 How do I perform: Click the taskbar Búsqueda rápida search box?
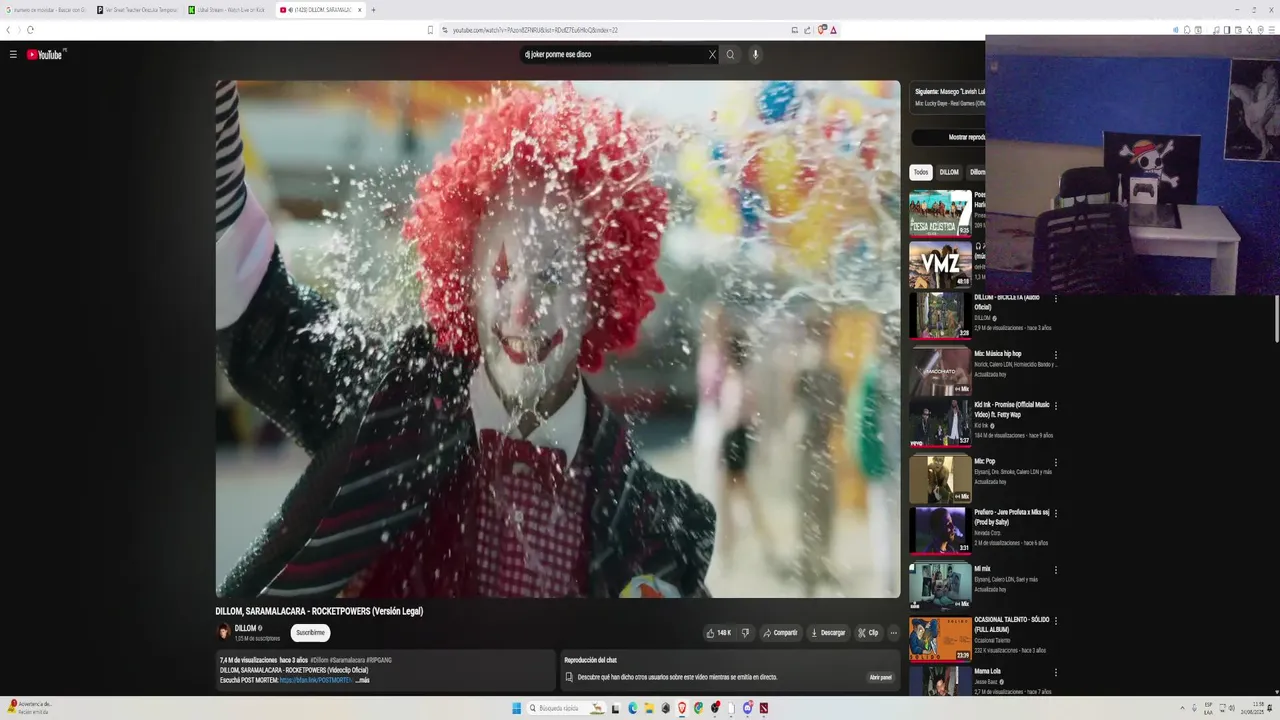567,708
